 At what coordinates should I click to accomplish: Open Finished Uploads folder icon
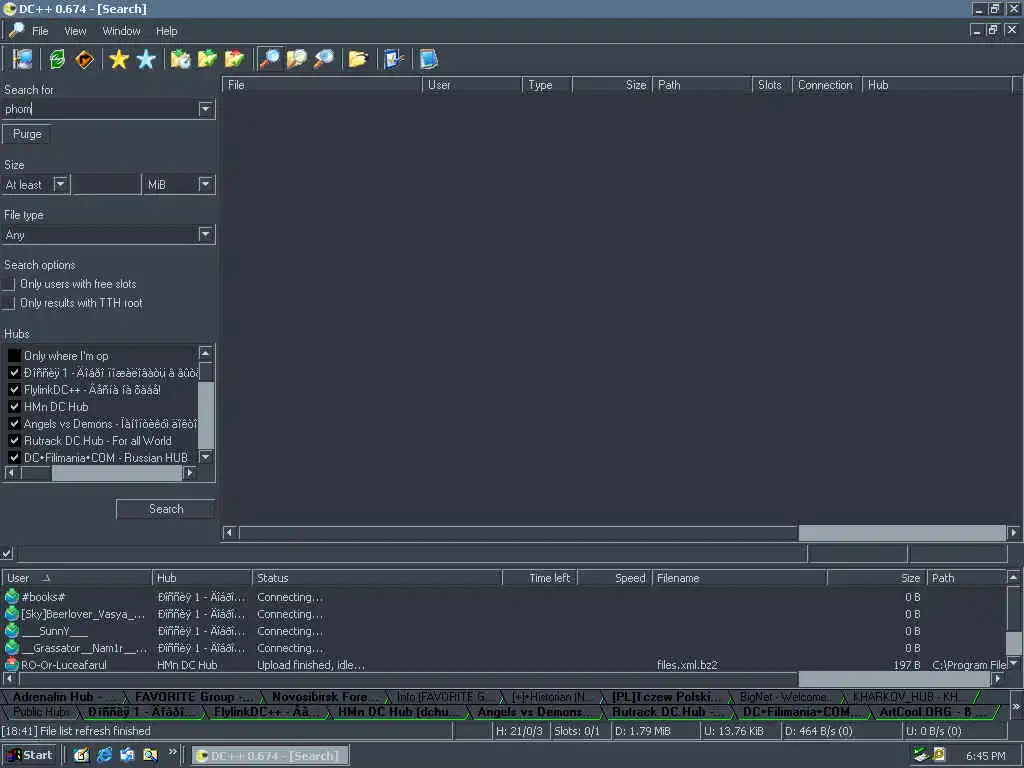click(234, 59)
